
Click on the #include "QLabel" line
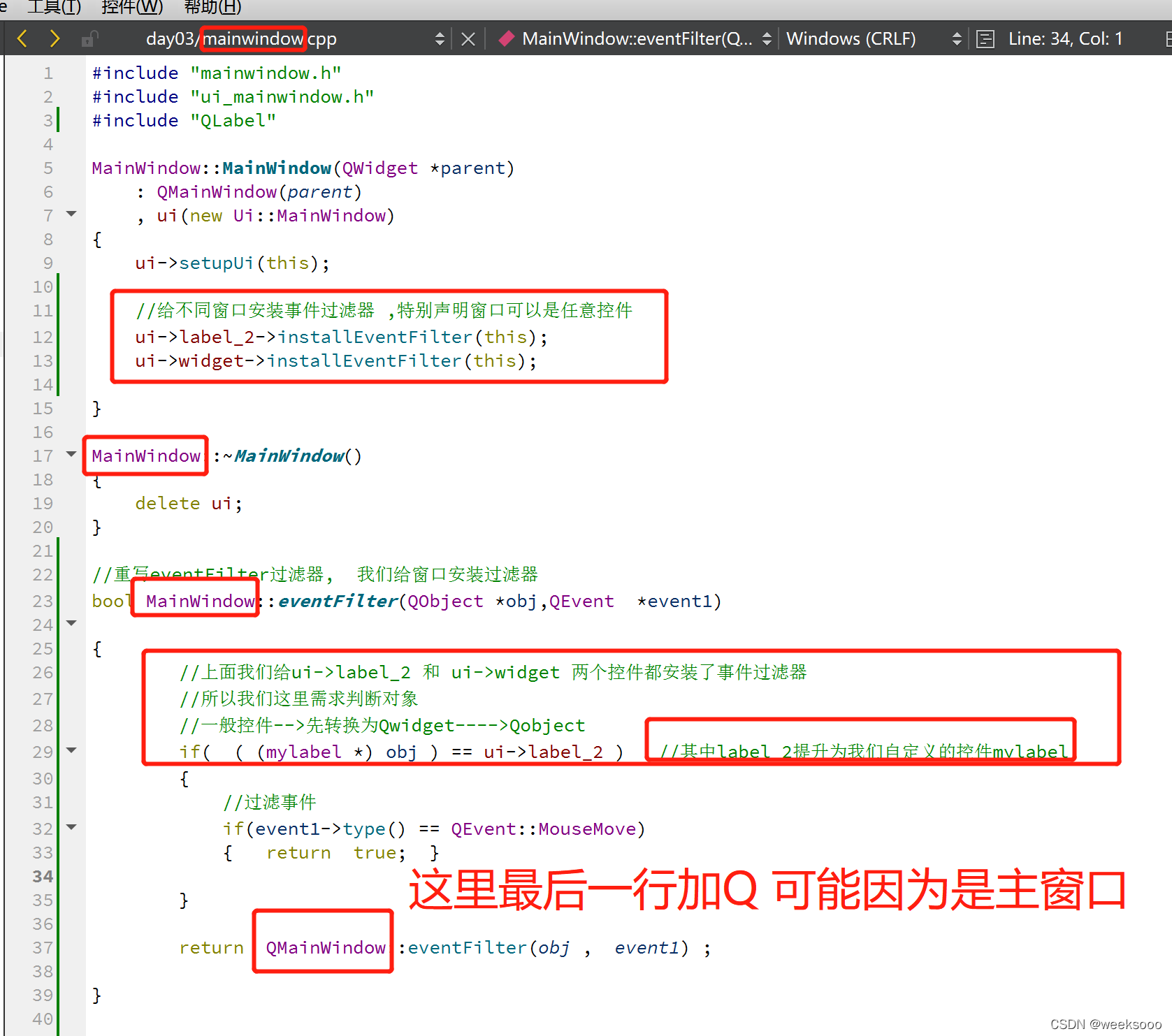(x=184, y=121)
